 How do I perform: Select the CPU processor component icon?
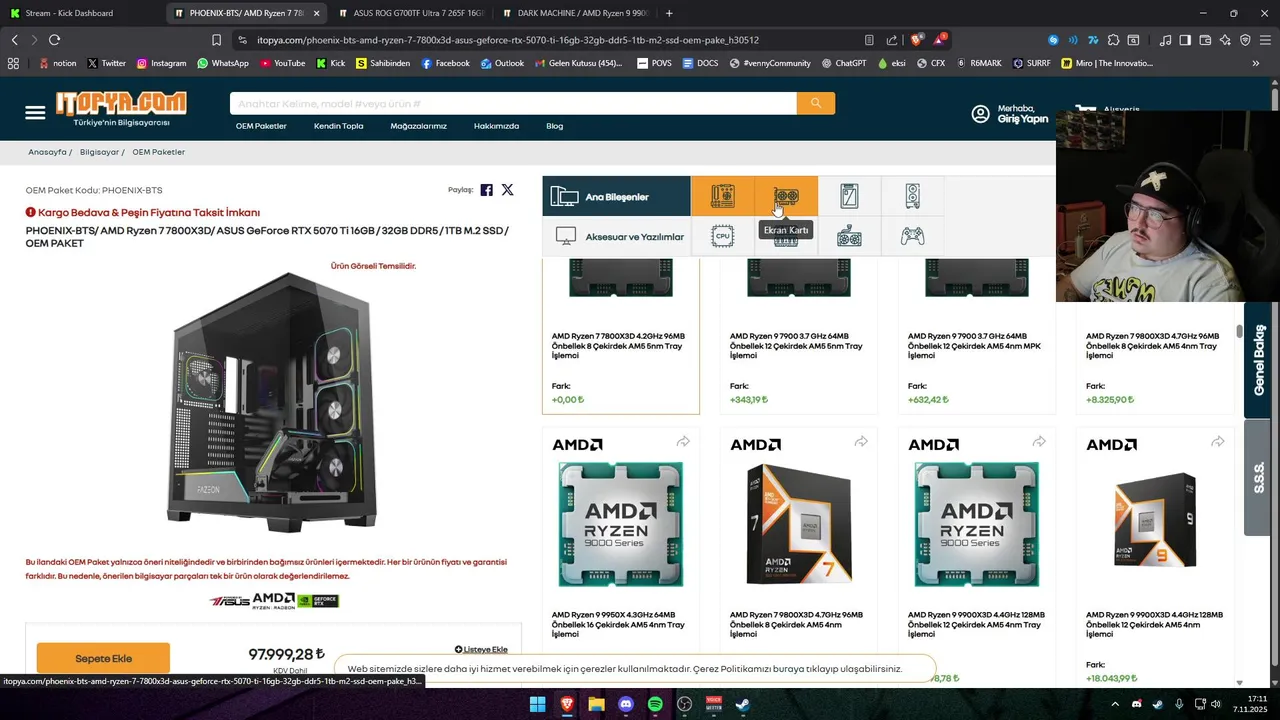(x=722, y=236)
